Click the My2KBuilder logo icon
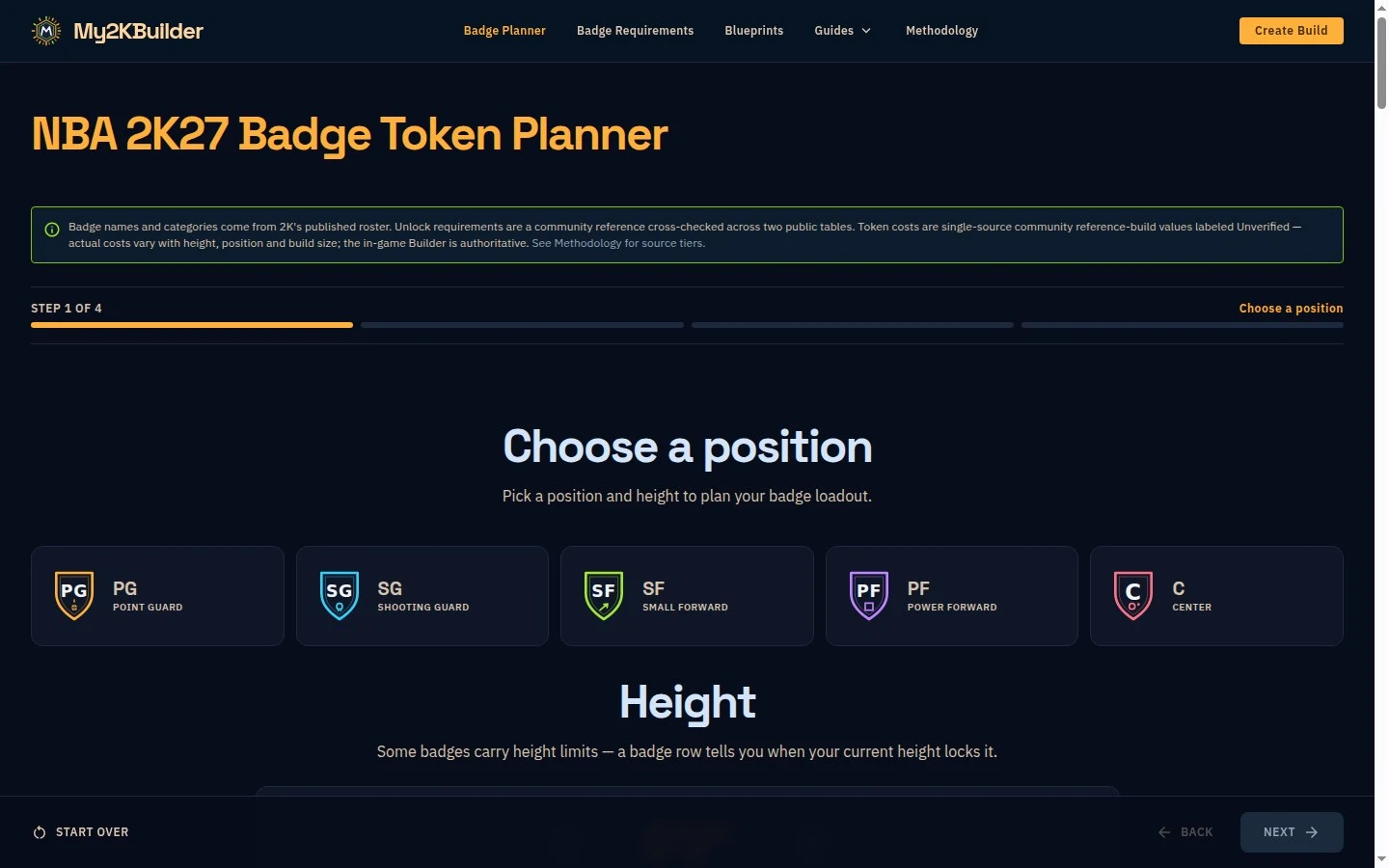The image size is (1389, 868). (x=46, y=31)
